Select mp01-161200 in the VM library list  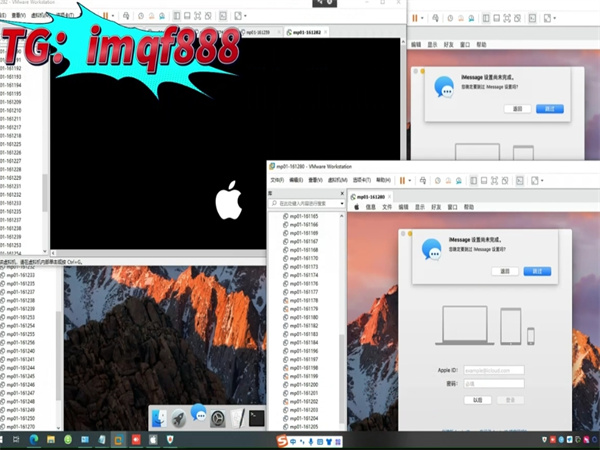pos(304,384)
